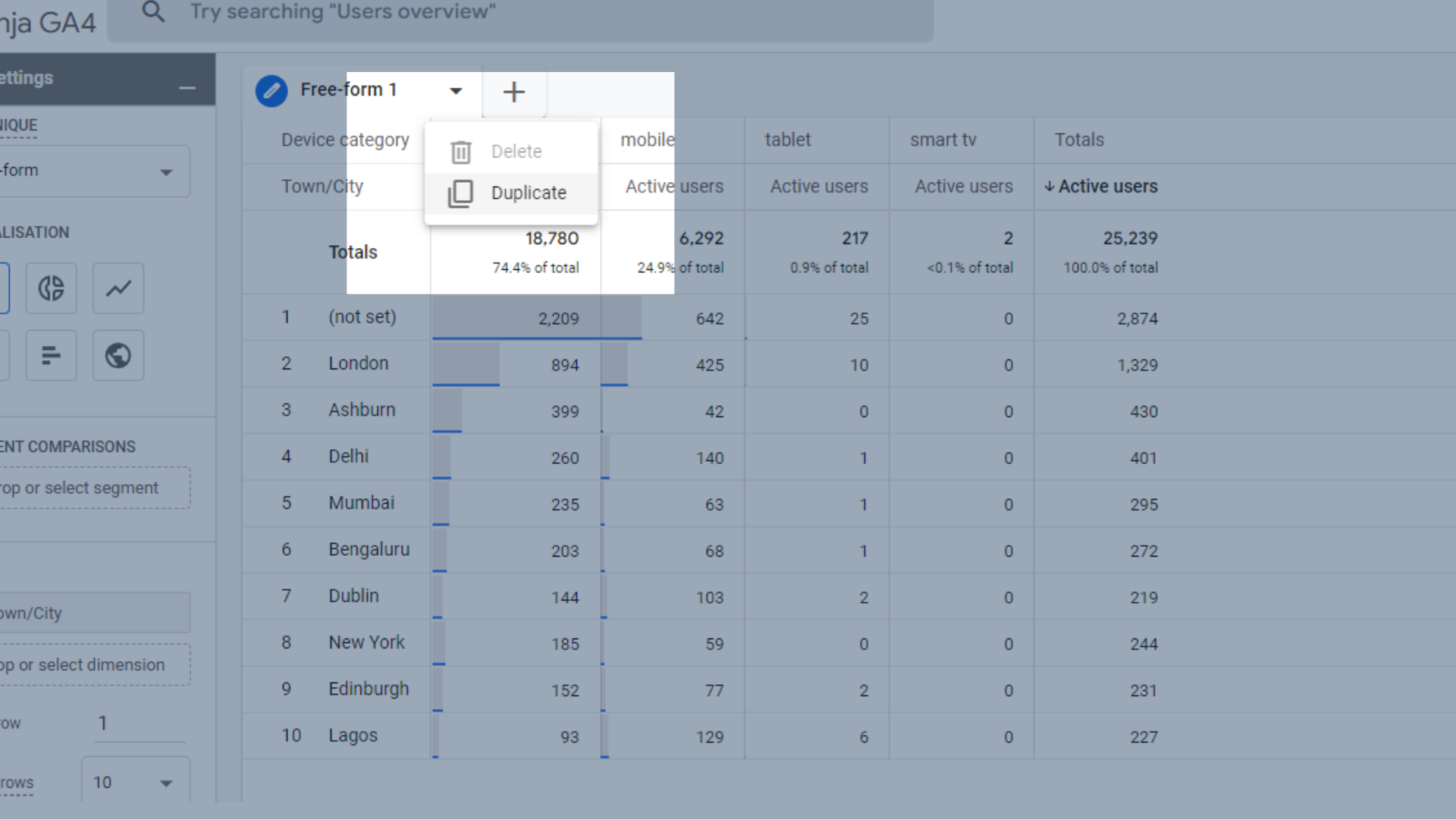This screenshot has height=819, width=1456.
Task: Click the blue pencil edit icon
Action: tap(271, 91)
